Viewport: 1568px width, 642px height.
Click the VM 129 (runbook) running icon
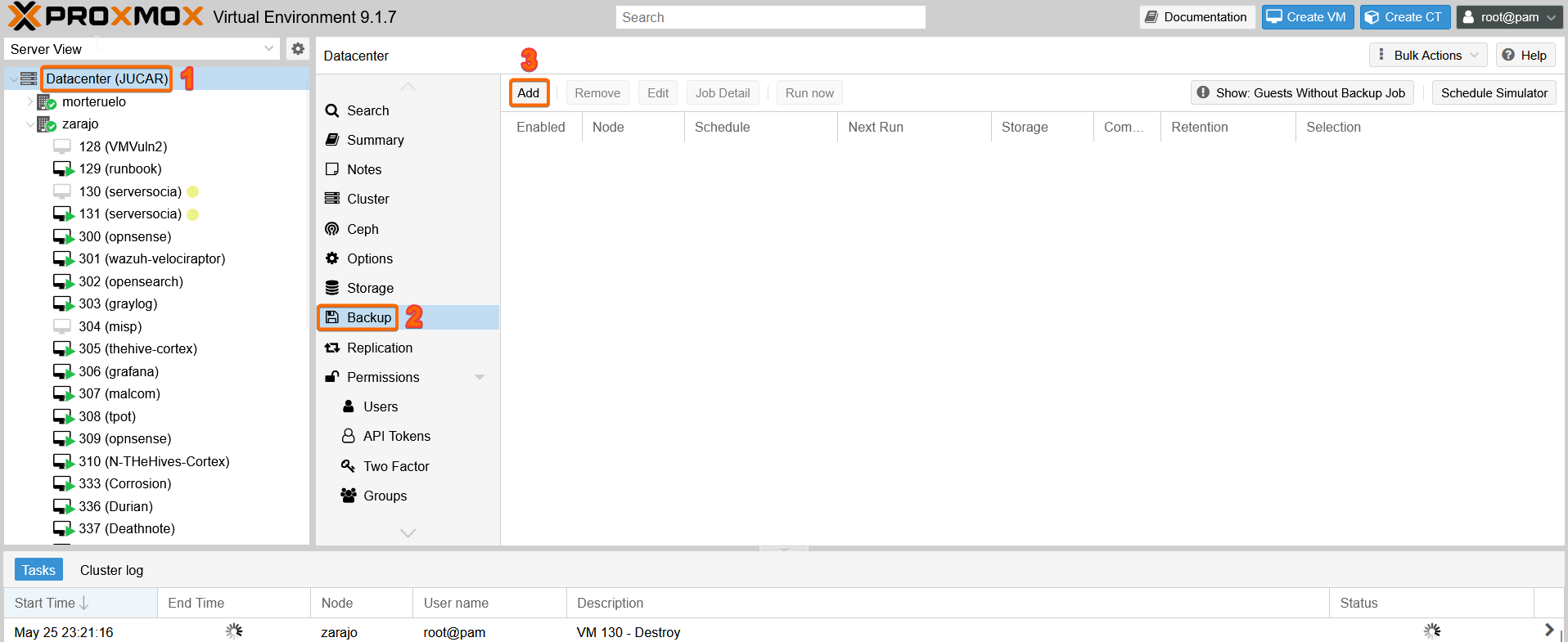click(63, 169)
